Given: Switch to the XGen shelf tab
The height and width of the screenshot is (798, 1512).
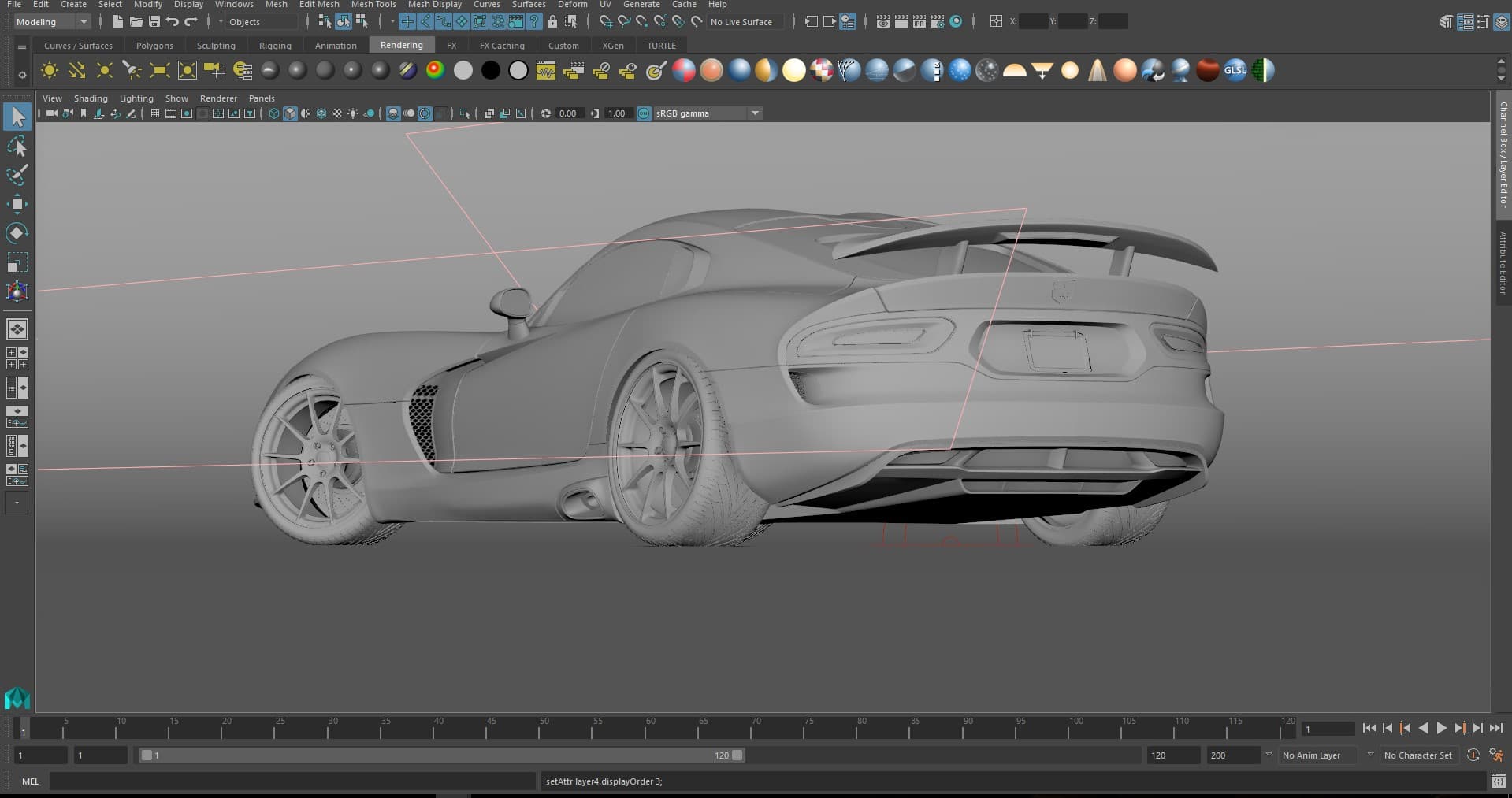Looking at the screenshot, I should coord(613,46).
